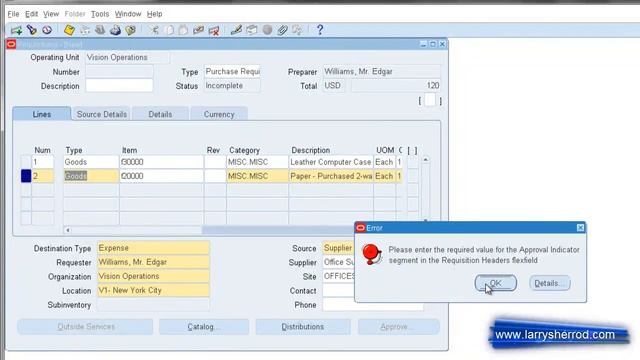Click the Find flashlight toolbar icon

31,30
